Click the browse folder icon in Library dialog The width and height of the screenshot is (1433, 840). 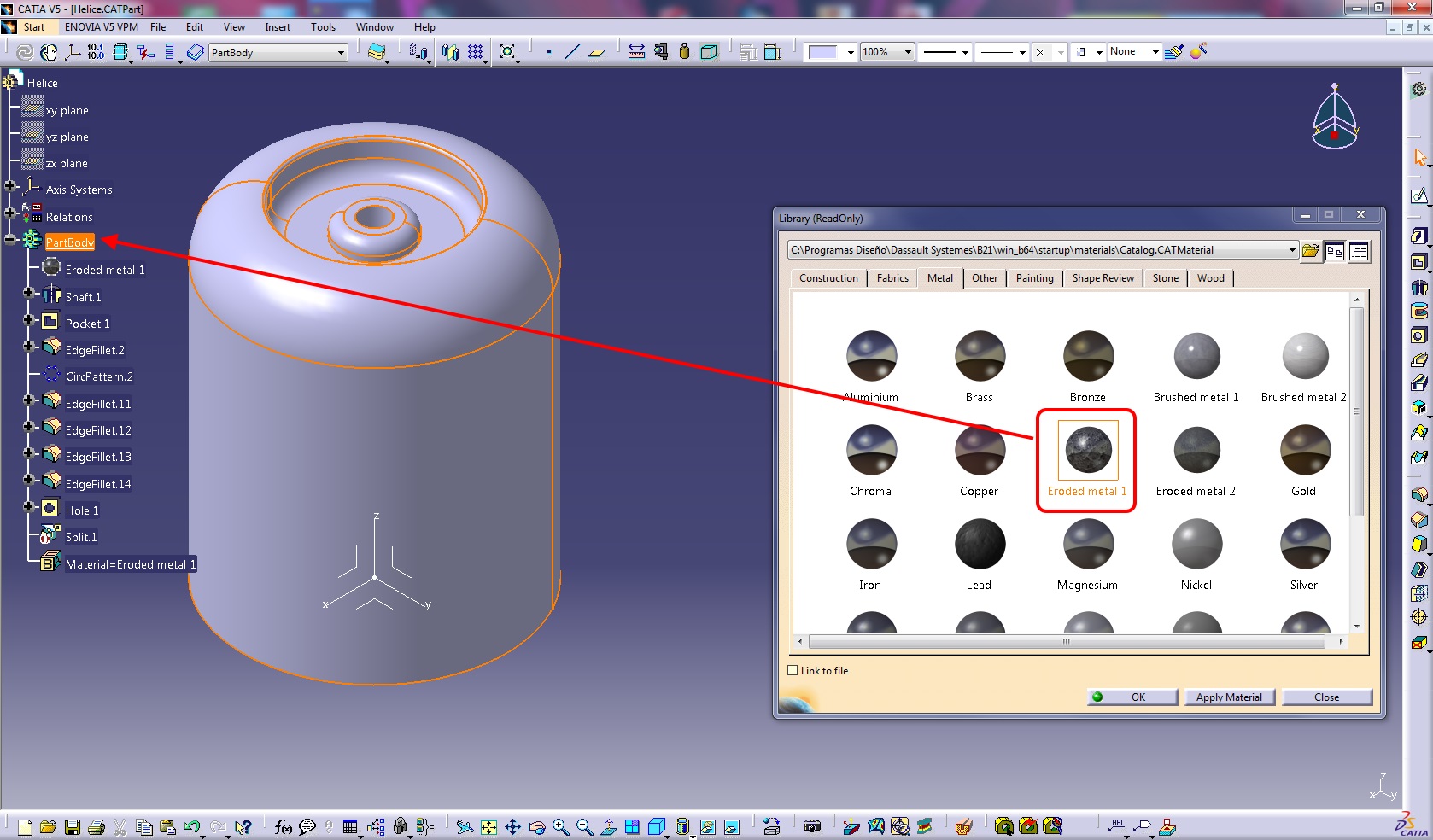click(1310, 251)
